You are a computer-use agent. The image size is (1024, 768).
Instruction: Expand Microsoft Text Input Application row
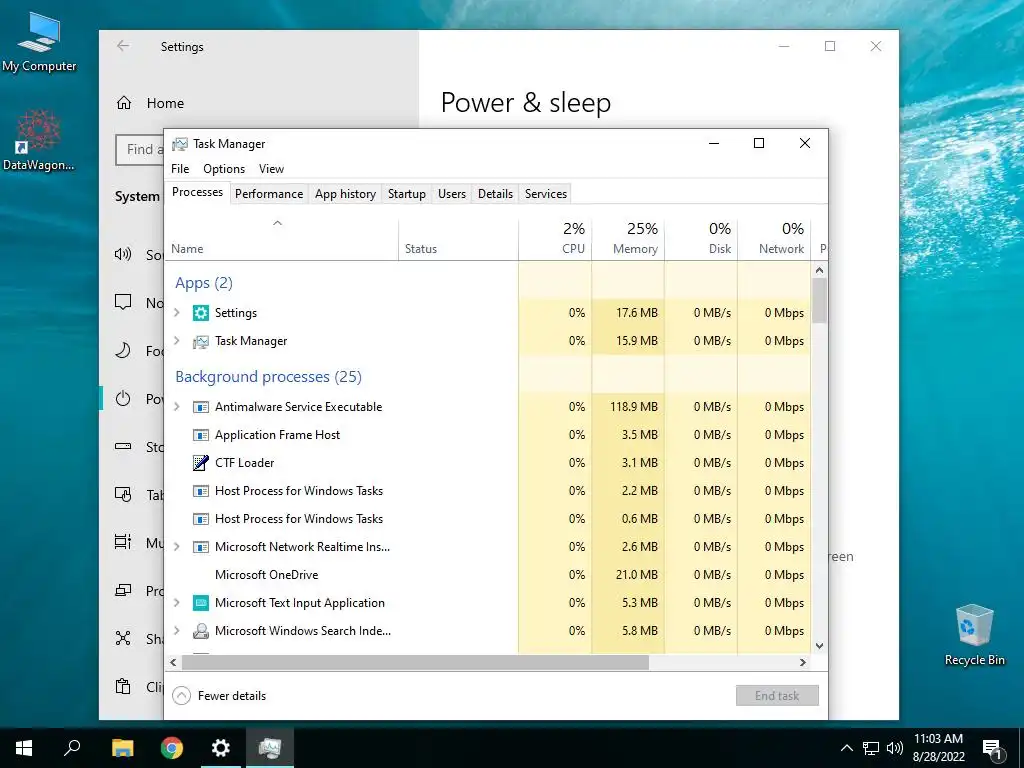pos(176,602)
